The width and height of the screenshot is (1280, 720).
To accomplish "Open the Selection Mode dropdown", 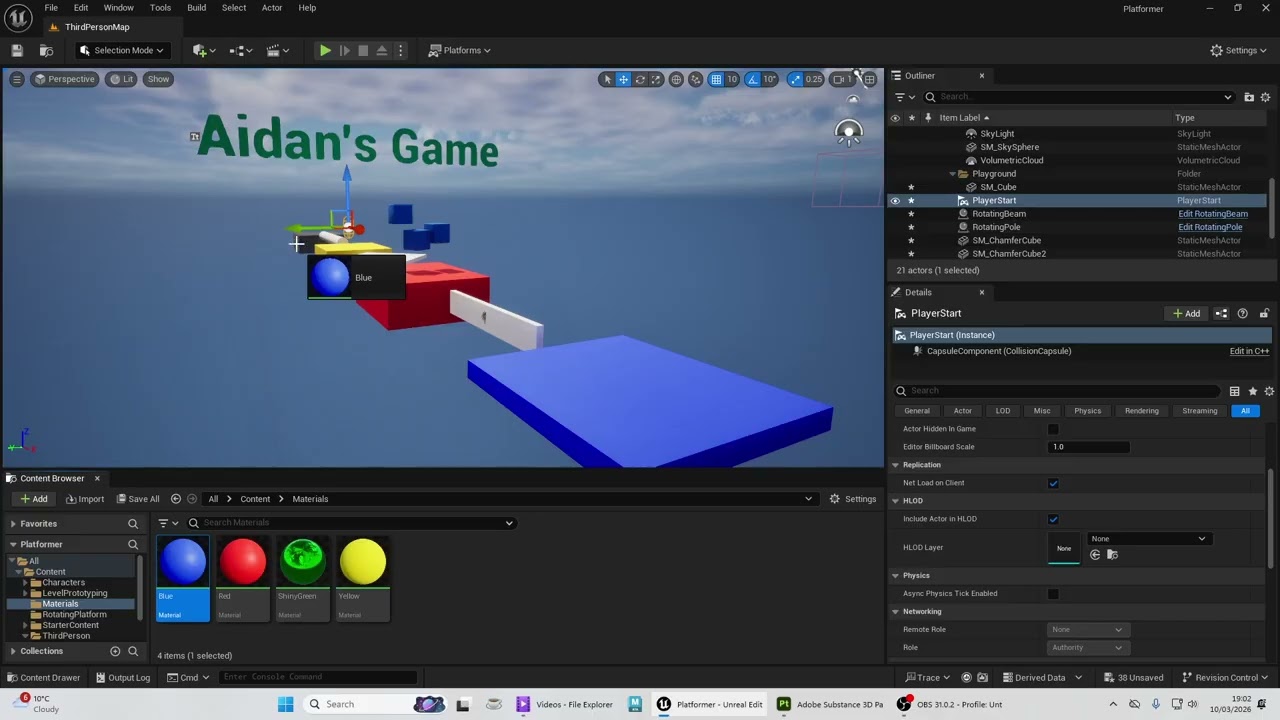I will coord(121,50).
